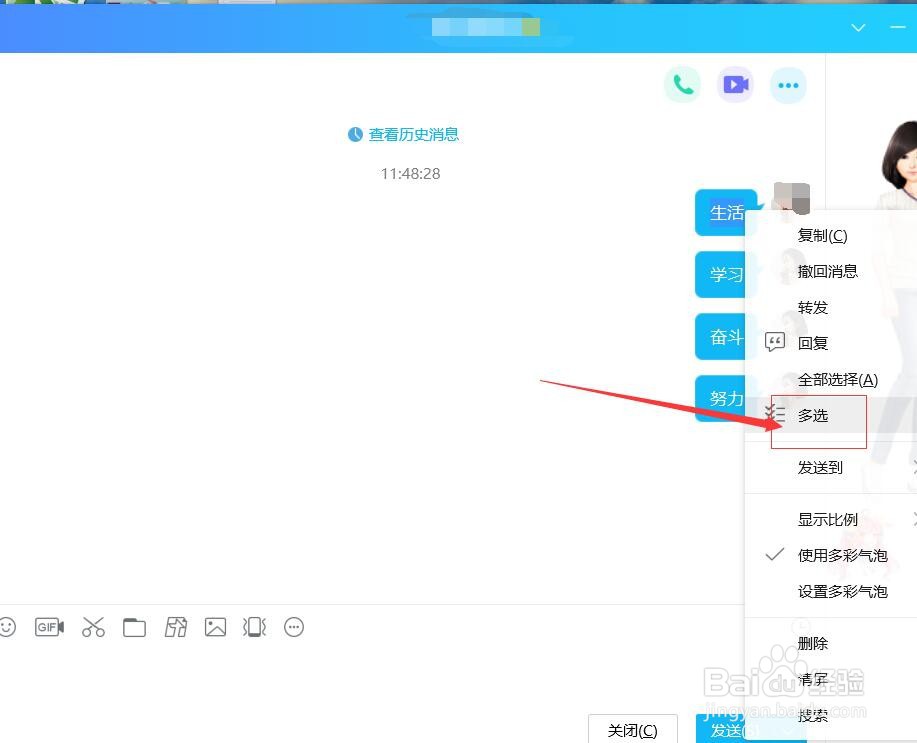Start a voice call
Screen dimensions: 917x743
(x=683, y=85)
